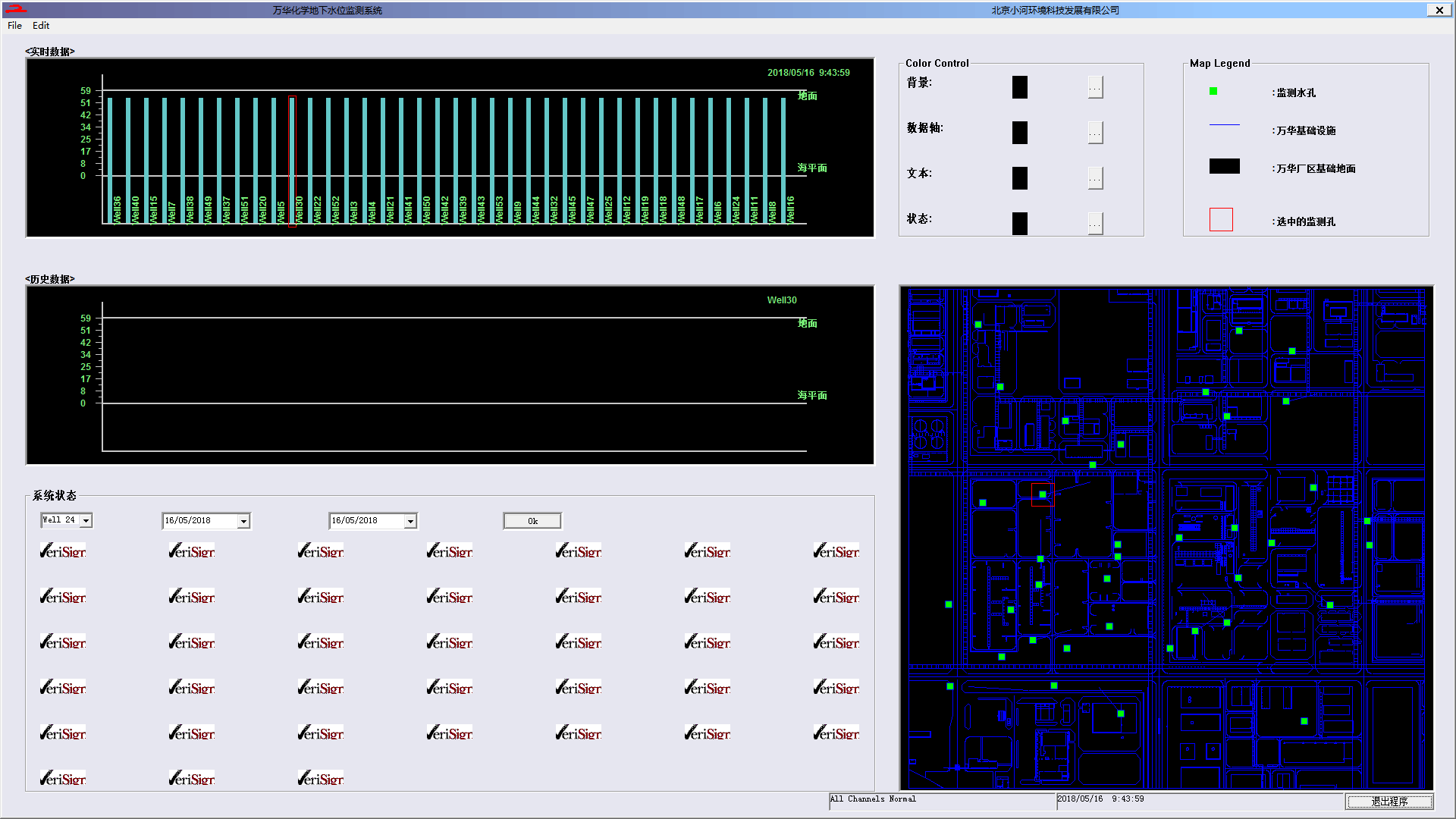
Task: Open color picker button for 文本
Action: point(1095,178)
